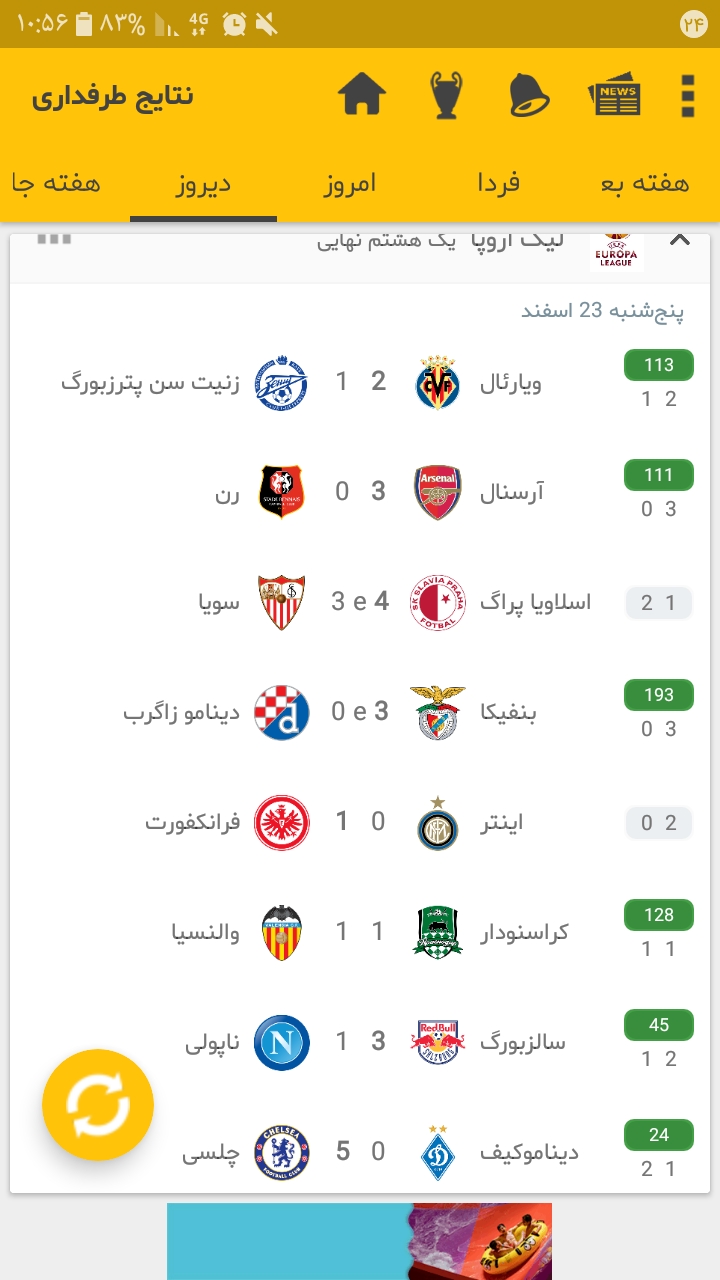Open the trophy competitions icon

coord(446,96)
